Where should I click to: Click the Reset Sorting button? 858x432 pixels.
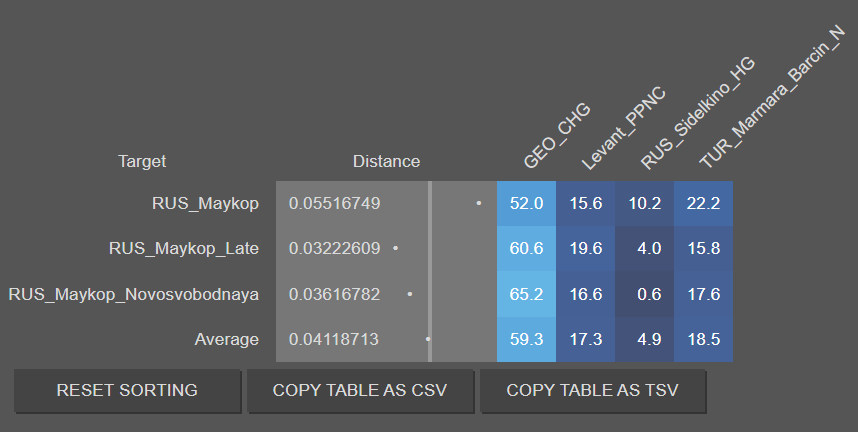click(127, 391)
